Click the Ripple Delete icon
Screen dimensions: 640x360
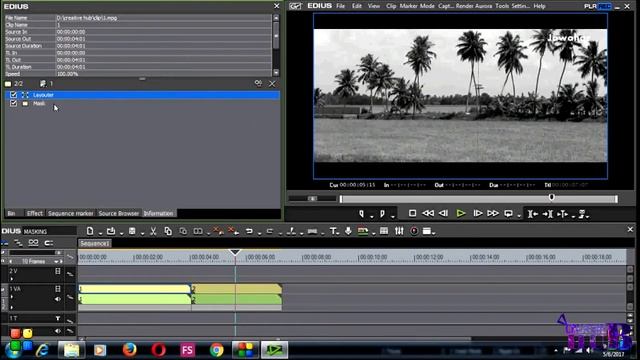pos(233,231)
